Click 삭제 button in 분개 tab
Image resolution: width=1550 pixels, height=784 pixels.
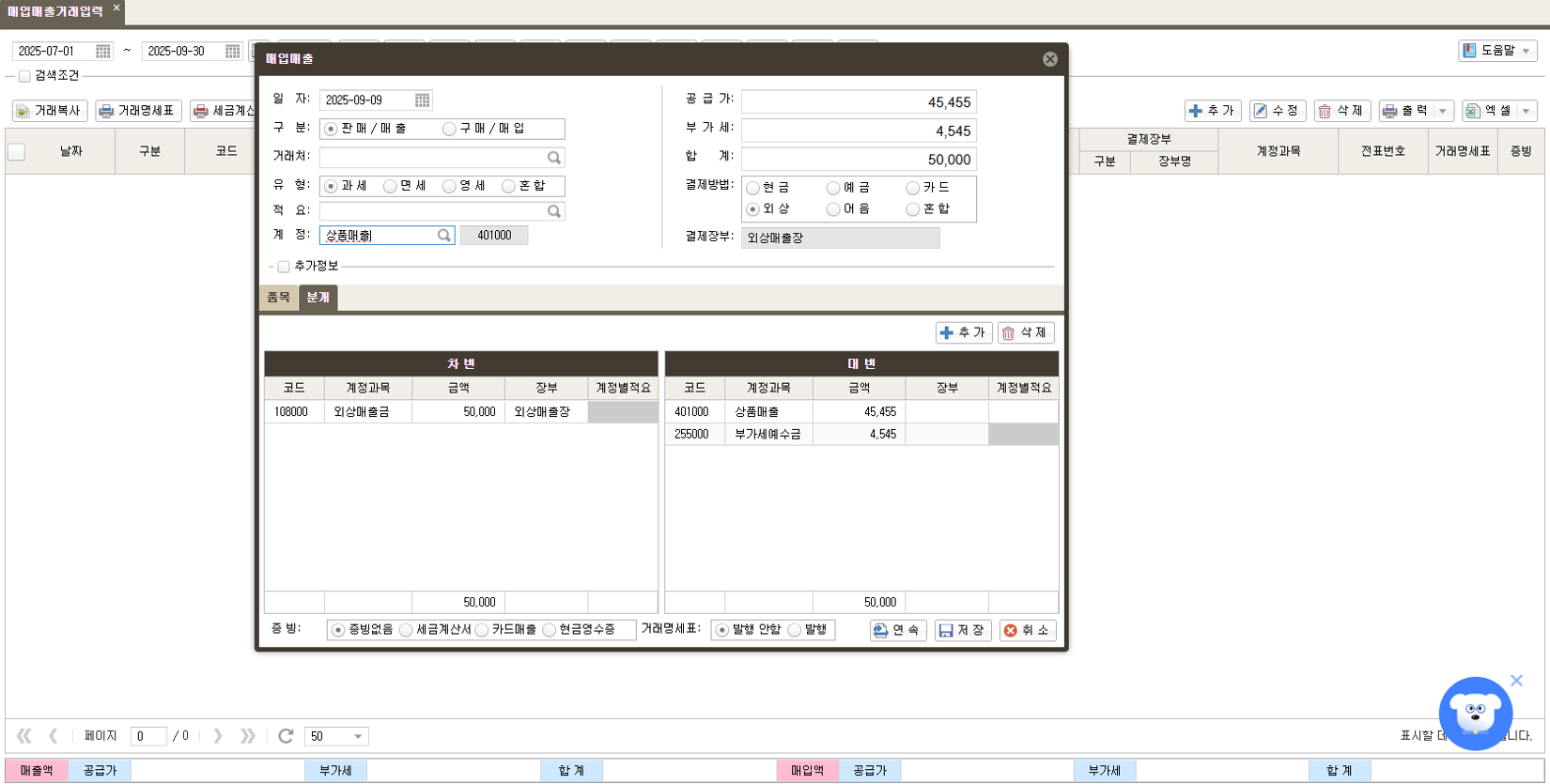1026,333
